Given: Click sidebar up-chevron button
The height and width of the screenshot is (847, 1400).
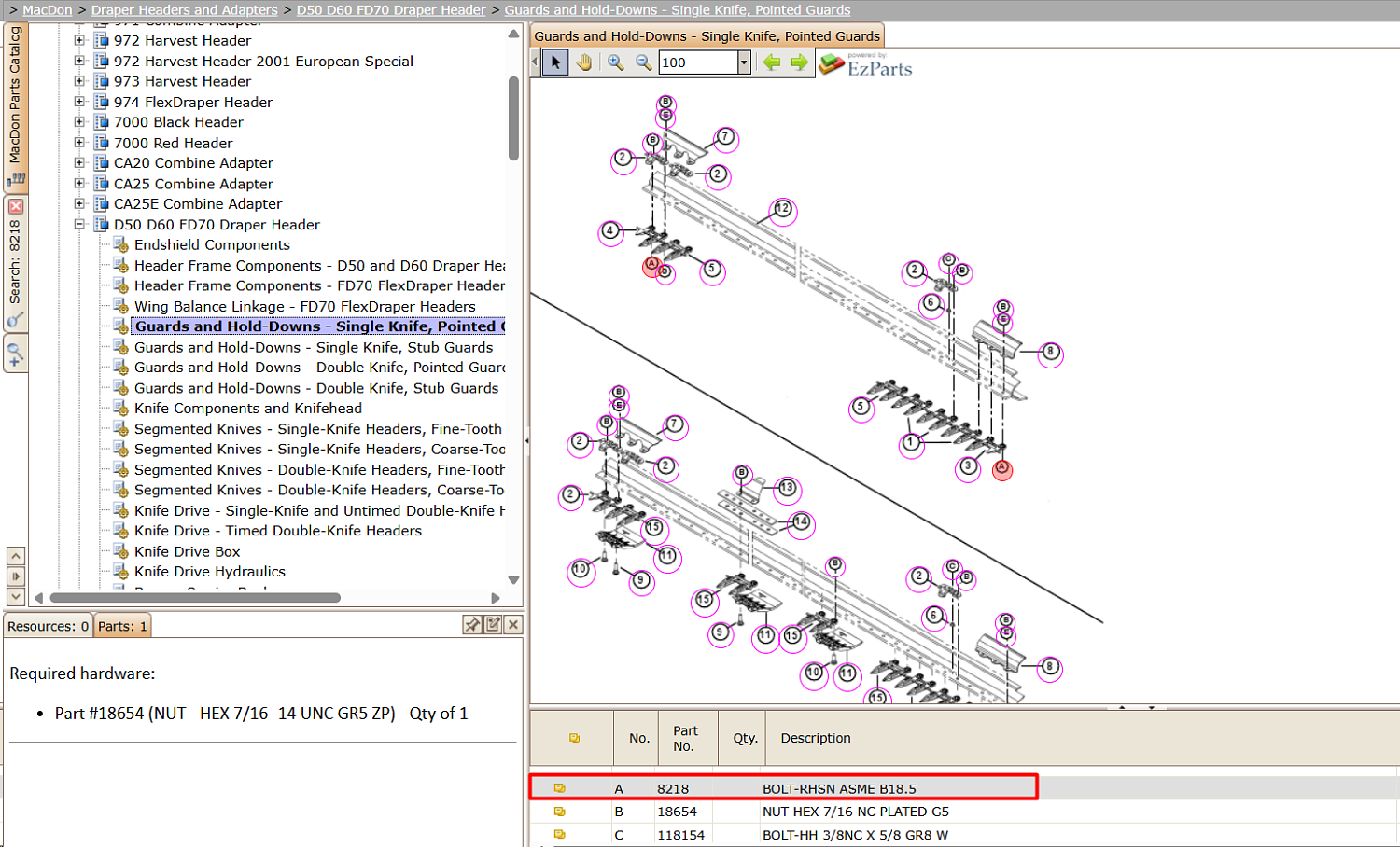Looking at the screenshot, I should point(16,556).
